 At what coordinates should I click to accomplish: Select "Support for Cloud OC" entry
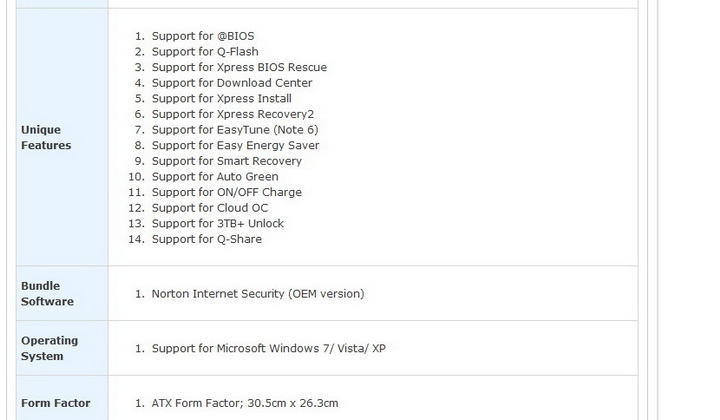210,208
